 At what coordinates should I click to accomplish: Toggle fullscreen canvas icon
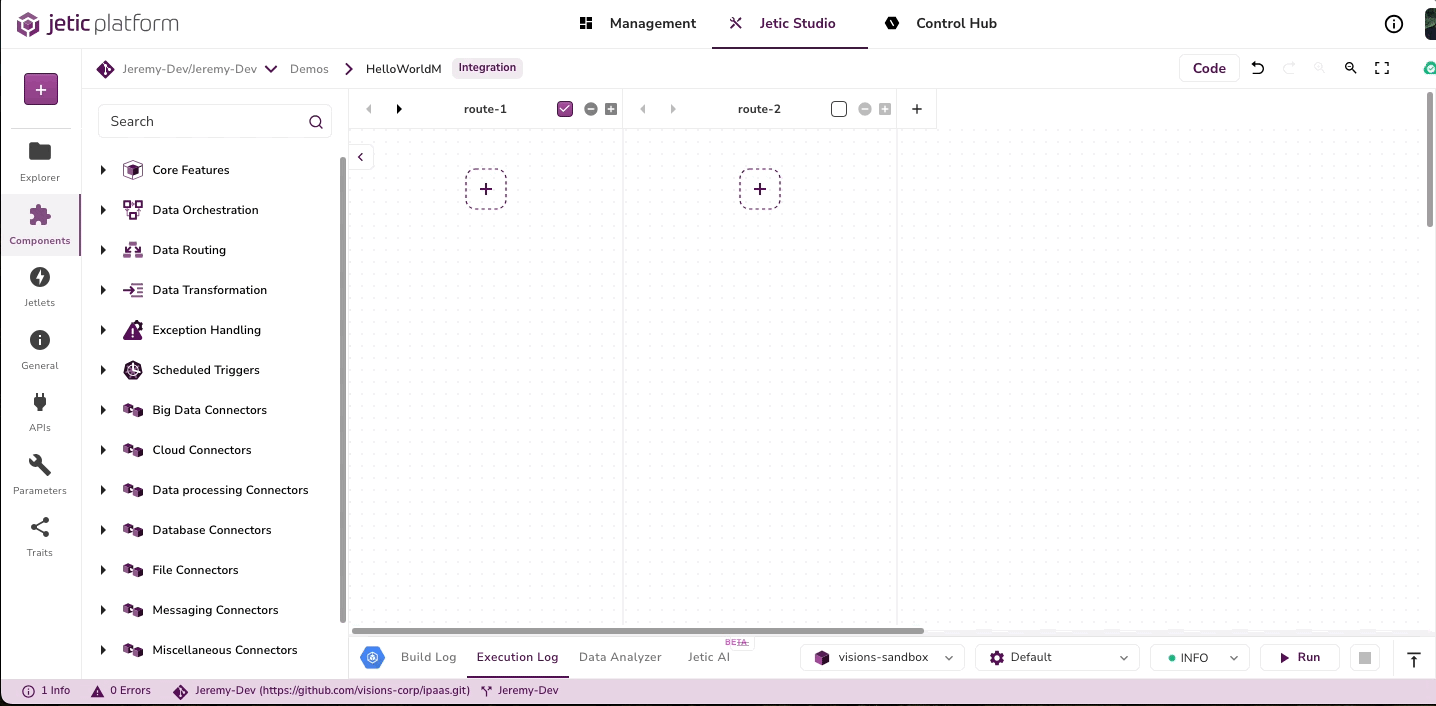point(1382,68)
